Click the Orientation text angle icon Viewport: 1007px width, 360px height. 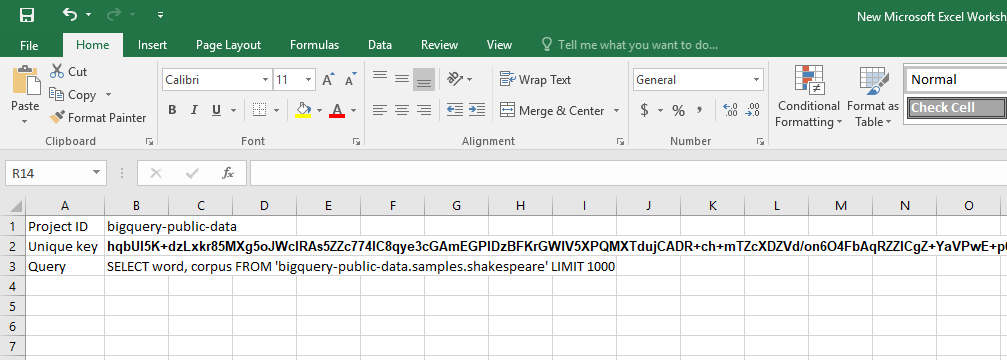coord(455,79)
